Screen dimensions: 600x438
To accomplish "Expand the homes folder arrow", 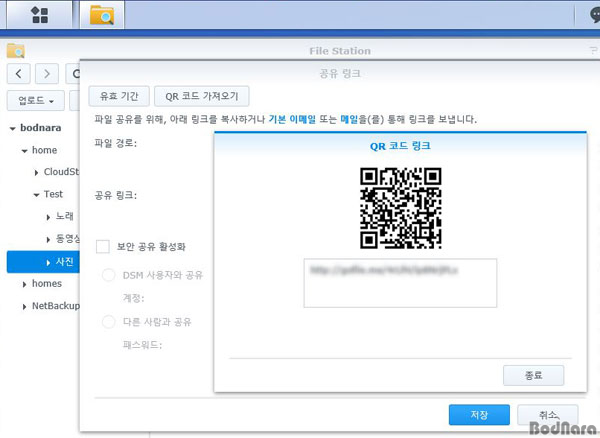I will coord(24,284).
